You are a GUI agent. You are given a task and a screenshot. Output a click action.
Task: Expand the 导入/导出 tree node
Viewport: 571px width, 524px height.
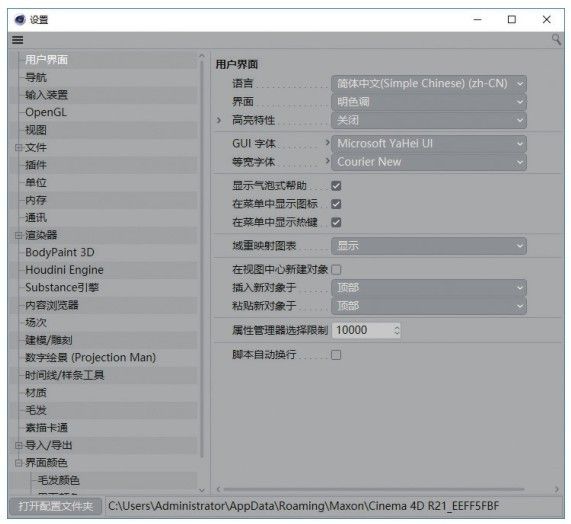[x=18, y=445]
